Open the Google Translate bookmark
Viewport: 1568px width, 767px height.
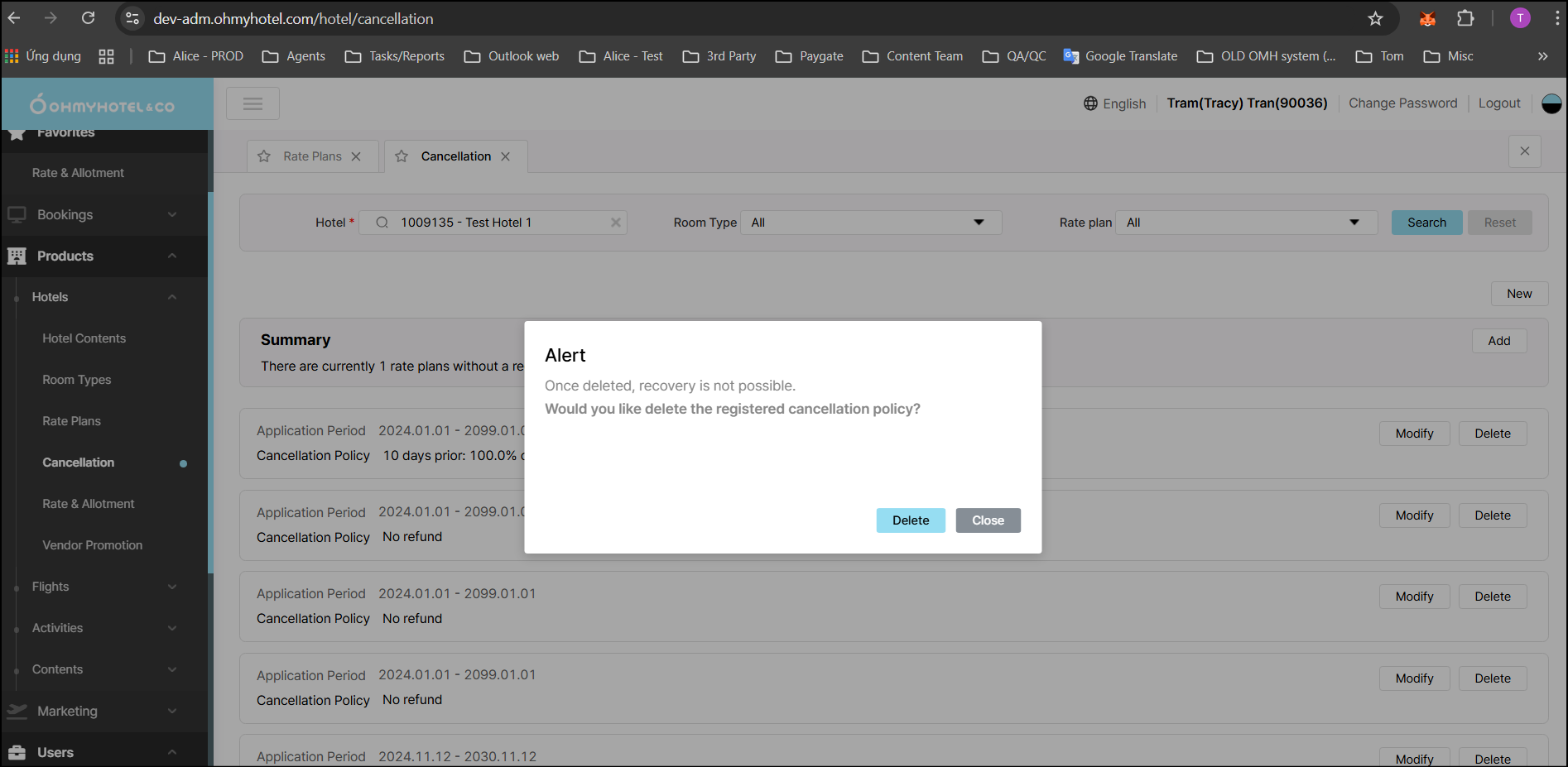coord(1120,56)
